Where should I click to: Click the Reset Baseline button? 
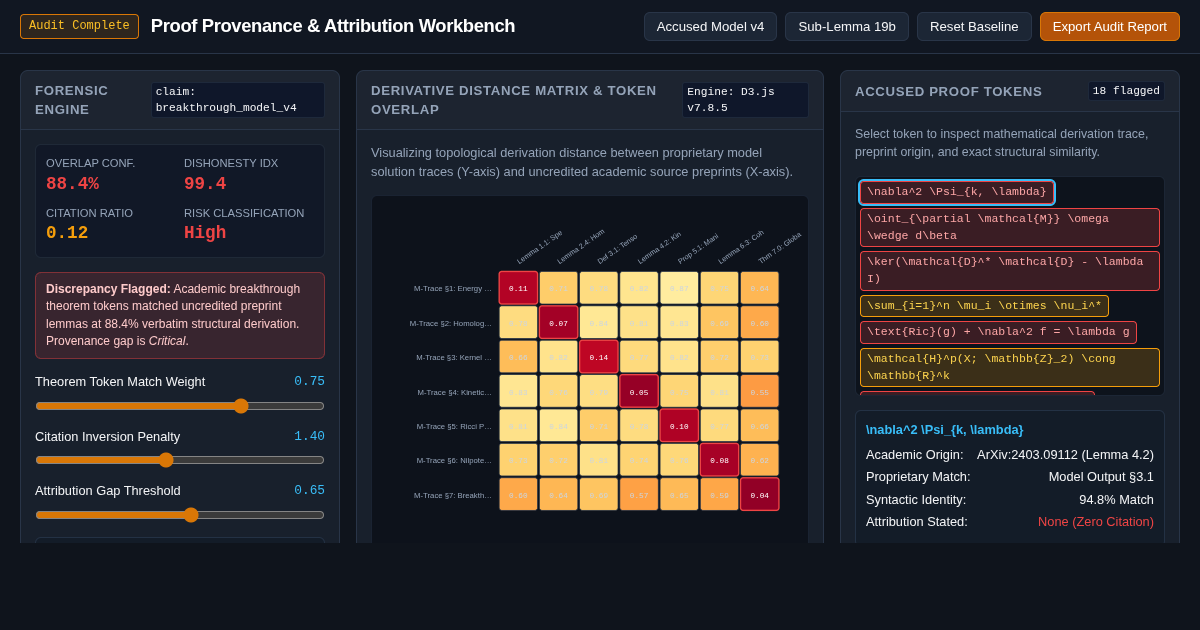pos(974,26)
